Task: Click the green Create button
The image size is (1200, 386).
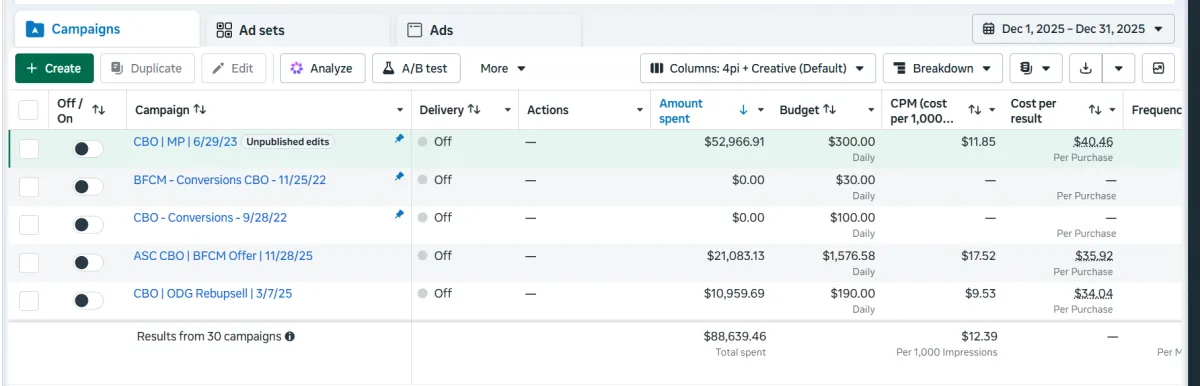Action: click(54, 68)
